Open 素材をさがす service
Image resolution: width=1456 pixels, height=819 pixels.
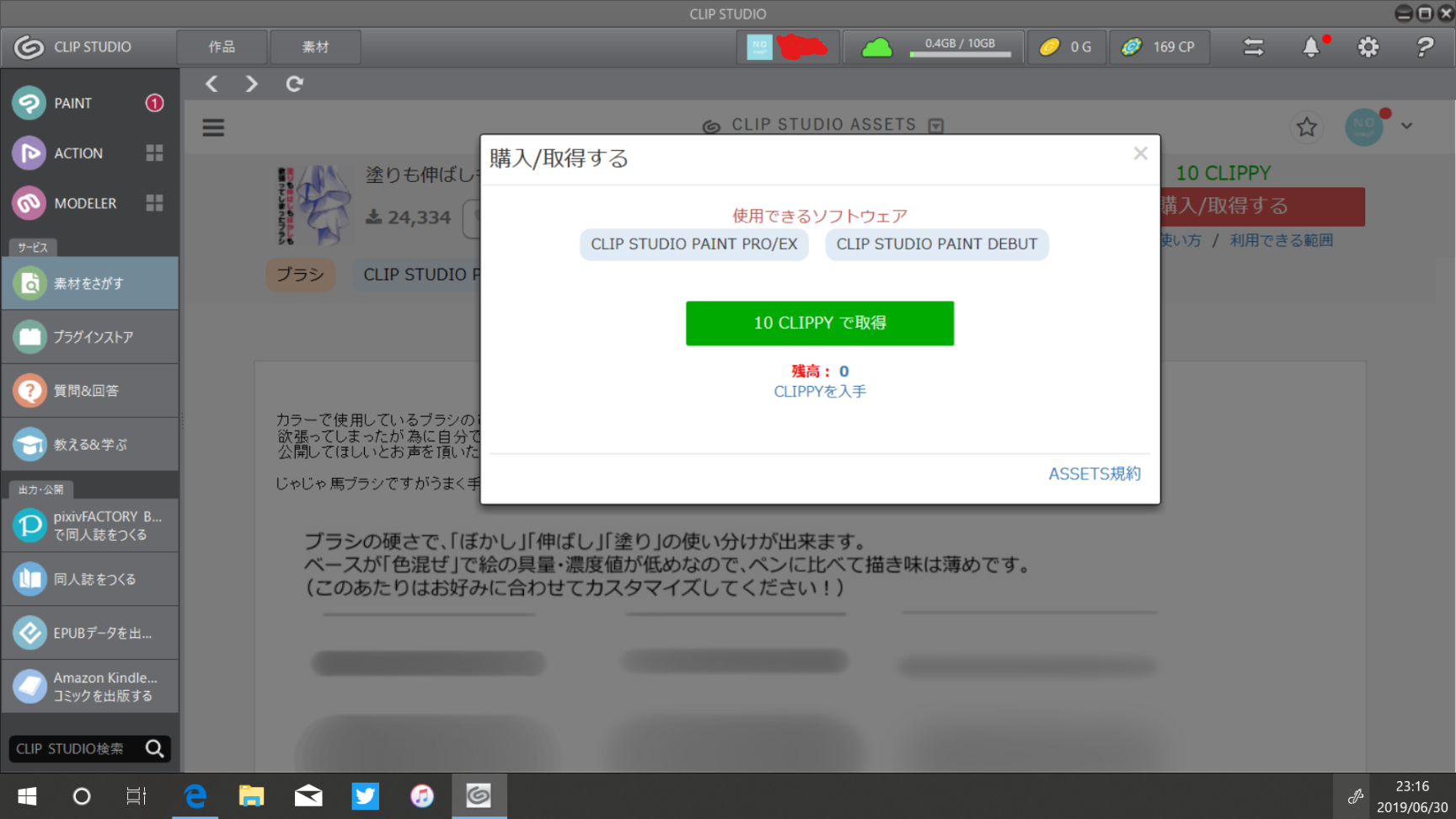[x=90, y=284]
